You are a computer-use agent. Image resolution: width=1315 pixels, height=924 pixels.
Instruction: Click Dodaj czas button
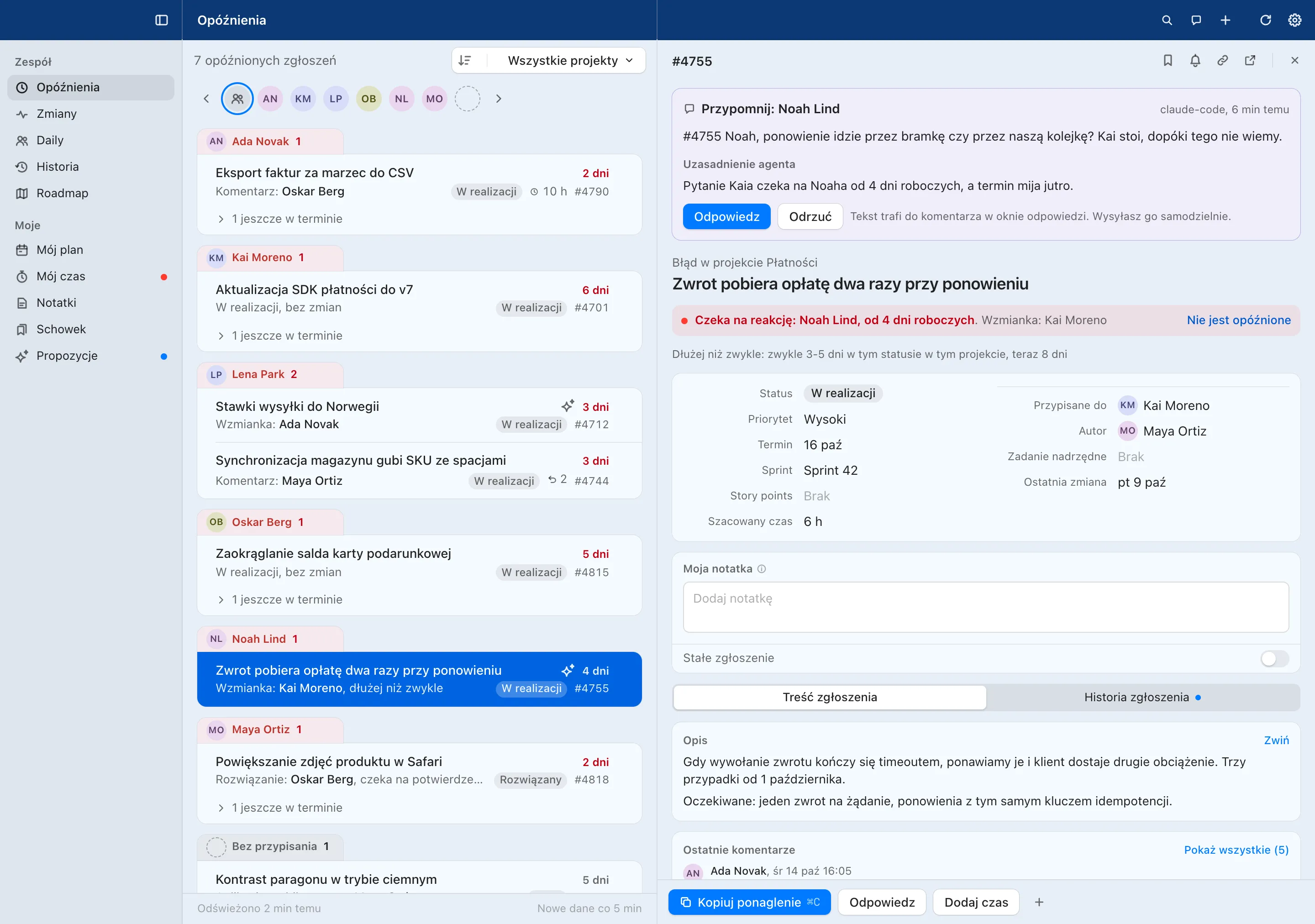tap(976, 902)
